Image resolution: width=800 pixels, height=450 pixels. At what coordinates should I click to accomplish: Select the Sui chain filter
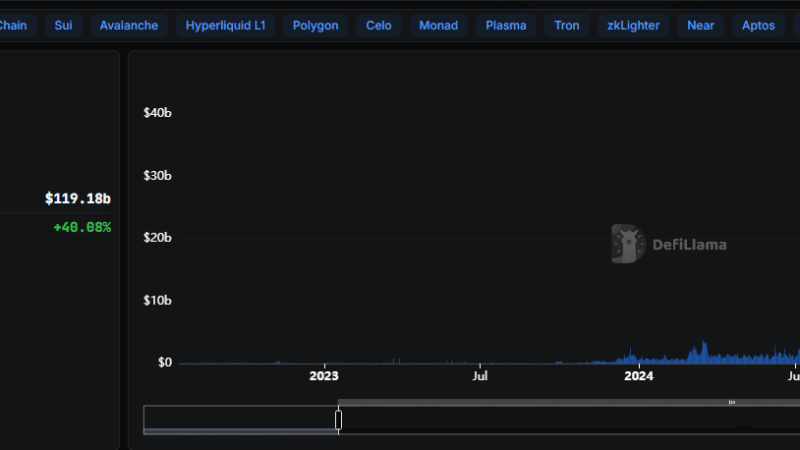click(x=63, y=26)
